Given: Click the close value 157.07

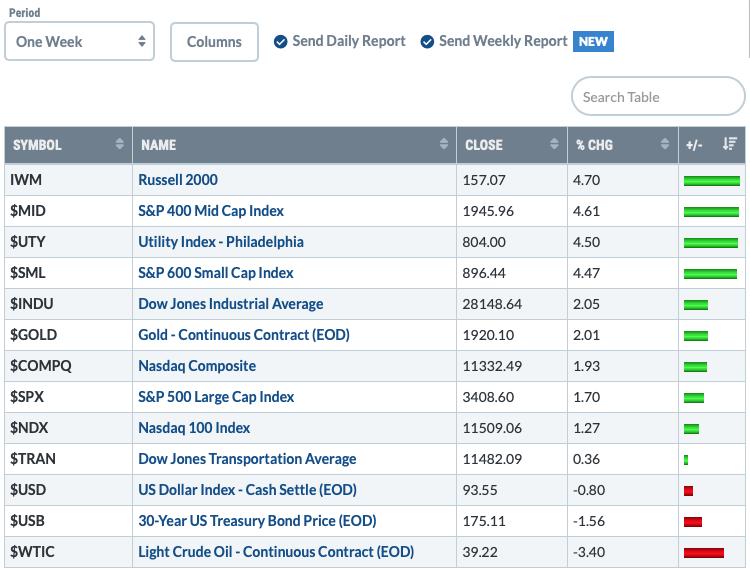Looking at the screenshot, I should click(484, 180).
